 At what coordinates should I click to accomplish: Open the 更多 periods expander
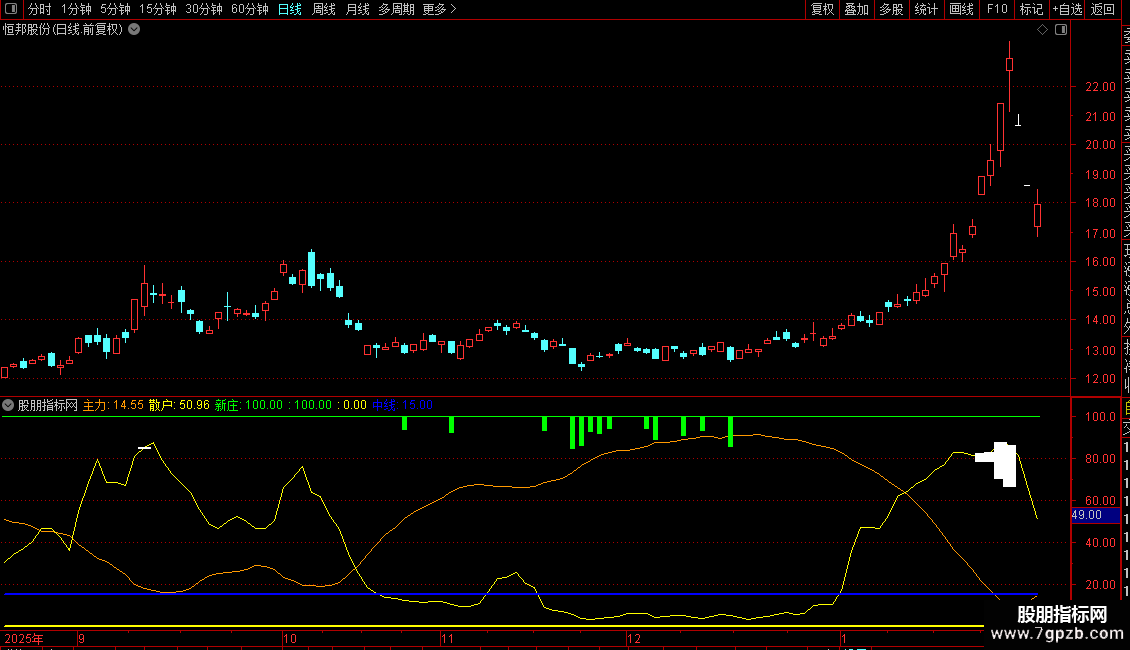[x=439, y=9]
